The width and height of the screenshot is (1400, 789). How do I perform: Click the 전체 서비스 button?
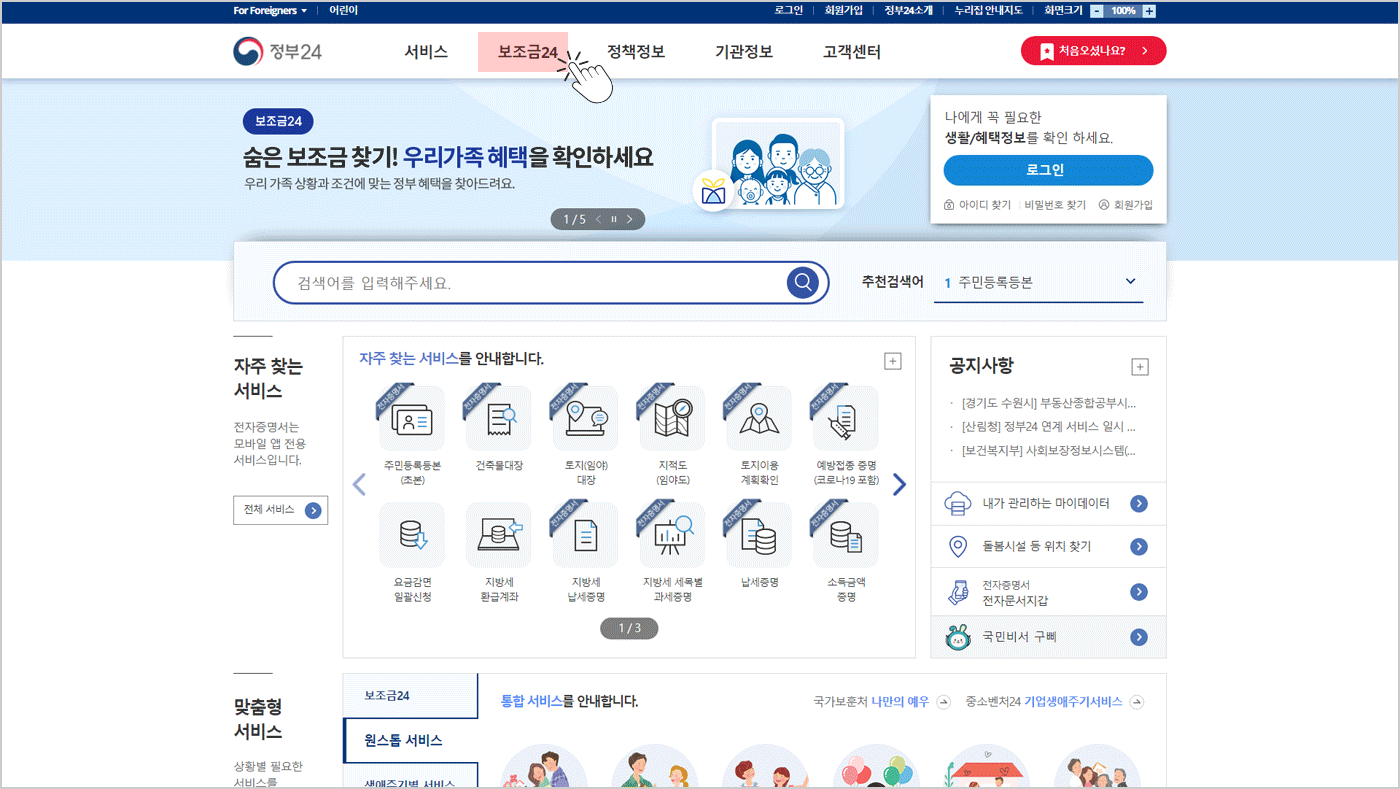[x=281, y=510]
